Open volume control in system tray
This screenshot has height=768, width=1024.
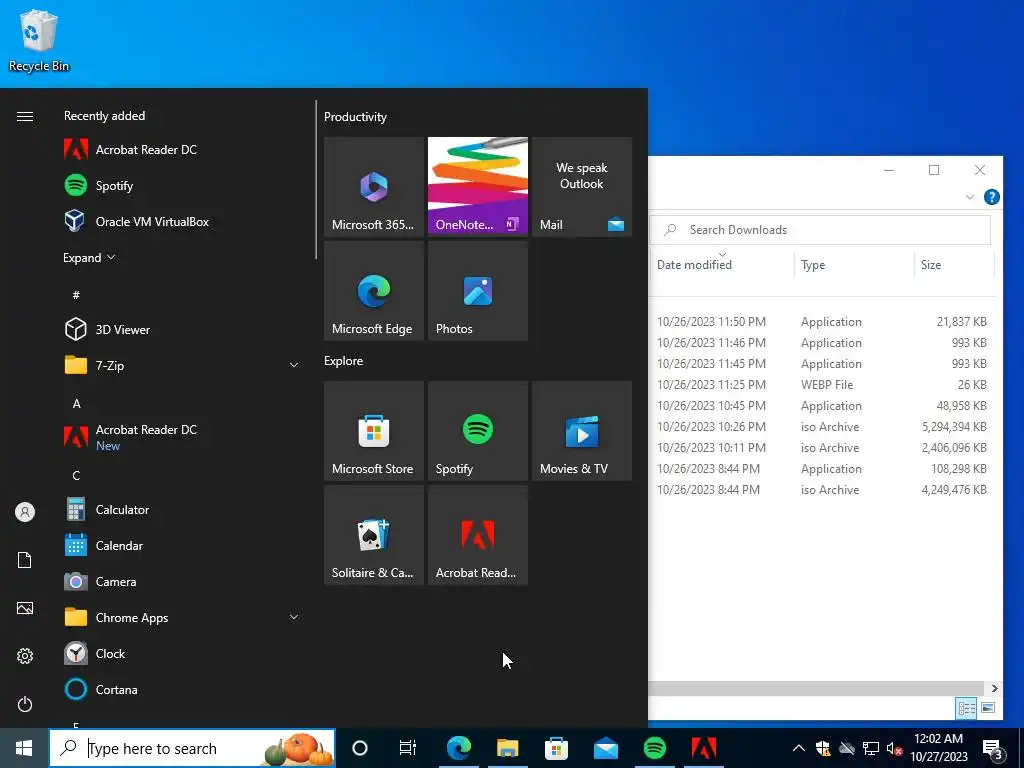894,748
